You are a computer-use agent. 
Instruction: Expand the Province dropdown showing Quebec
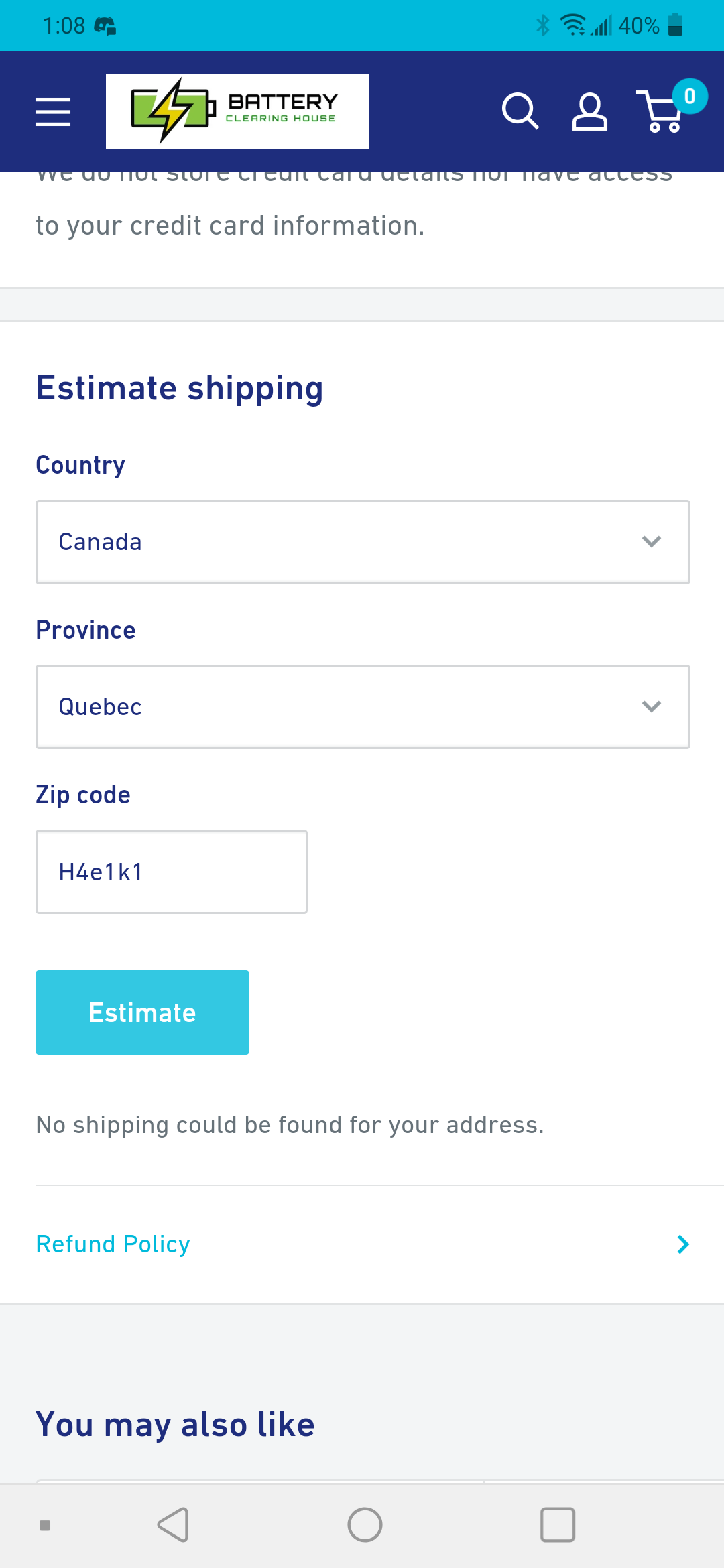363,707
